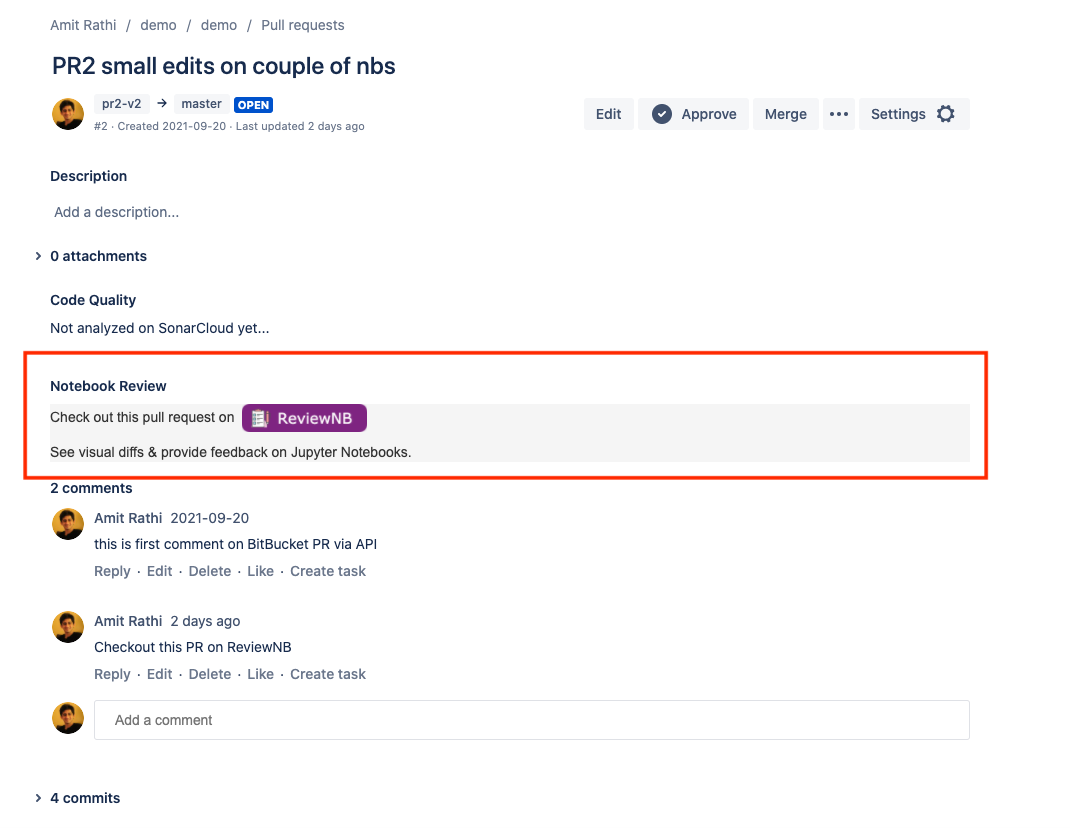
Task: Delete the Checkout this PR comment
Action: [x=209, y=674]
